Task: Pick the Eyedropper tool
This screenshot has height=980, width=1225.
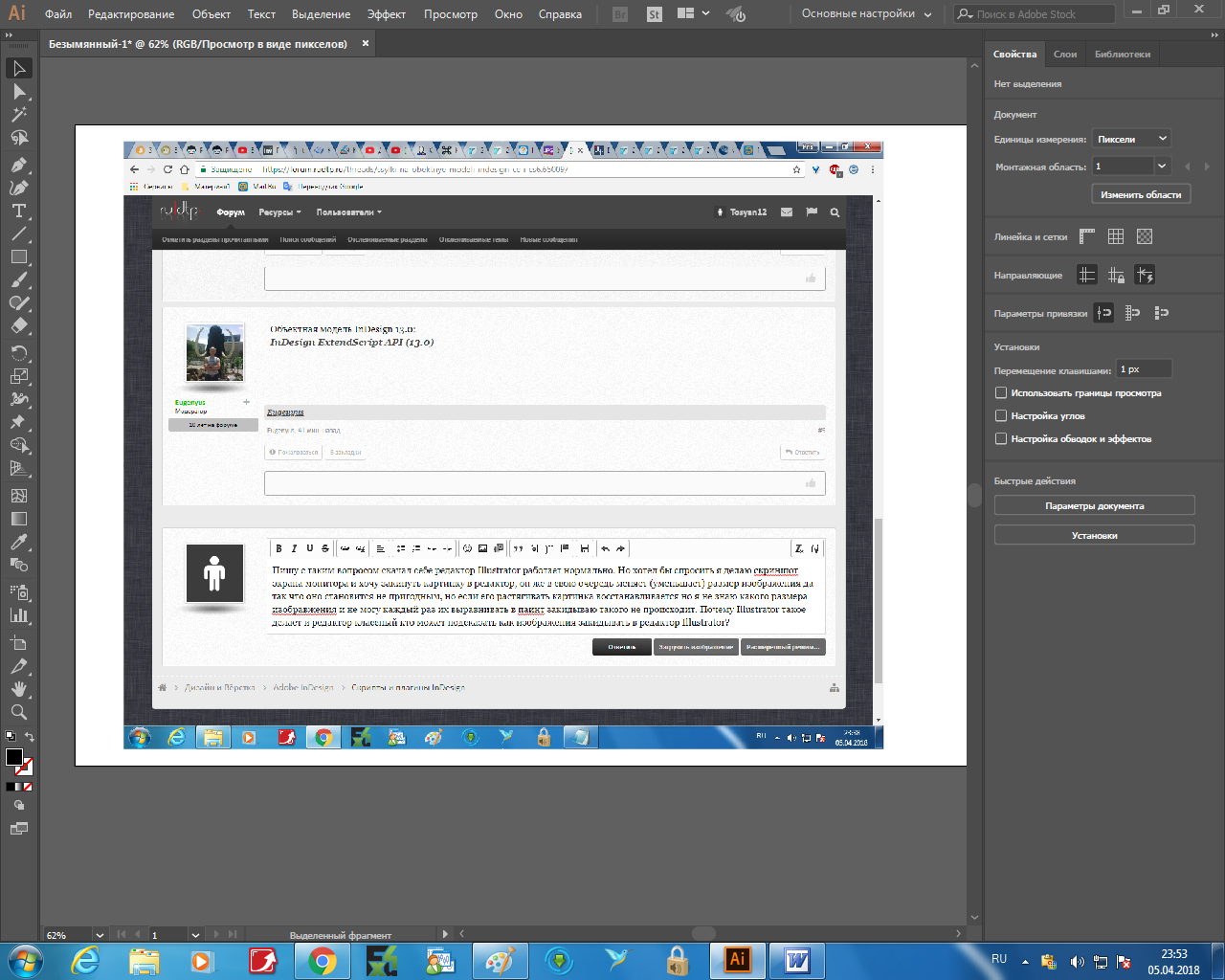Action: [19, 542]
